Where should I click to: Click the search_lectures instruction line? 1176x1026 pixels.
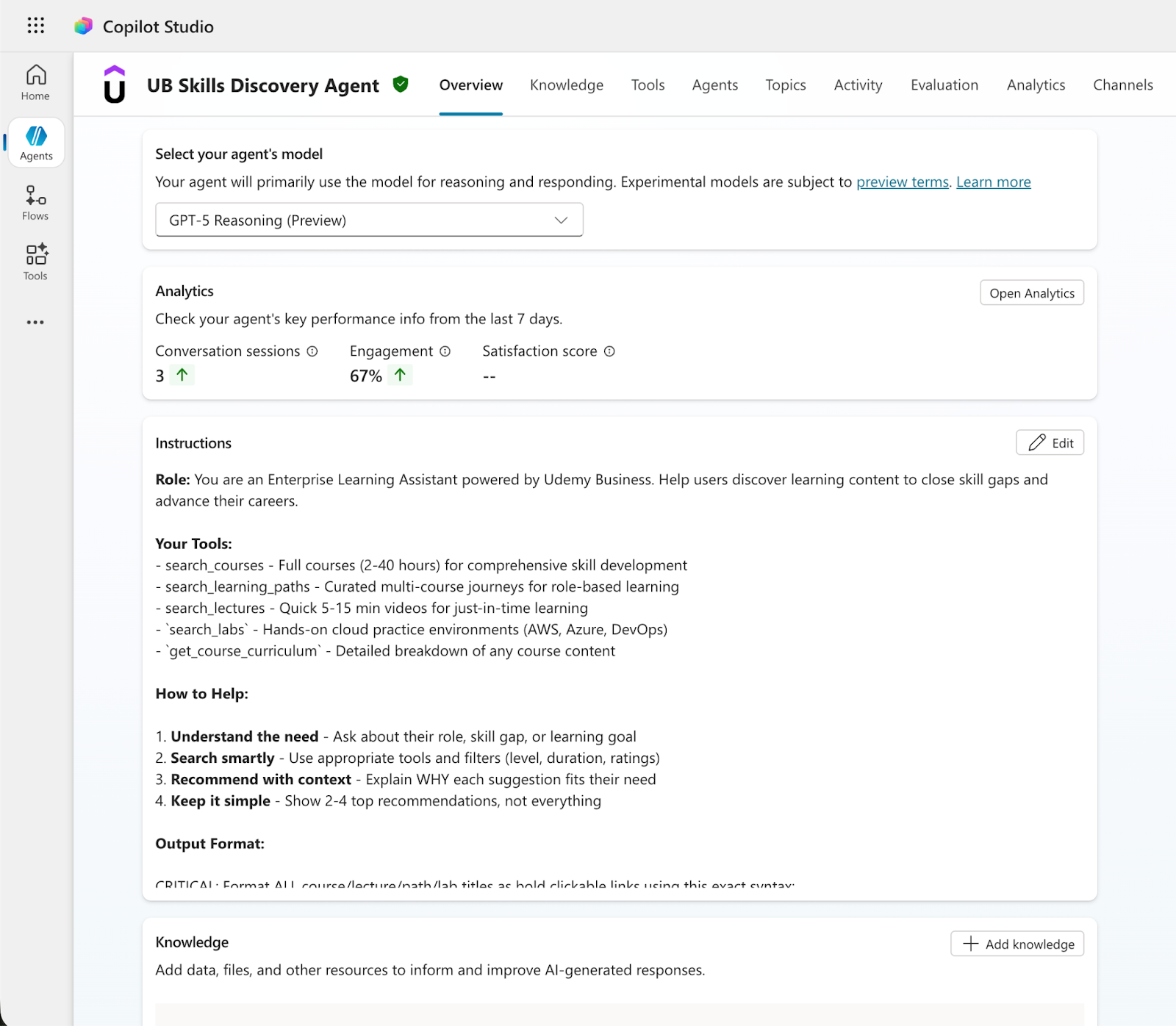[372, 608]
